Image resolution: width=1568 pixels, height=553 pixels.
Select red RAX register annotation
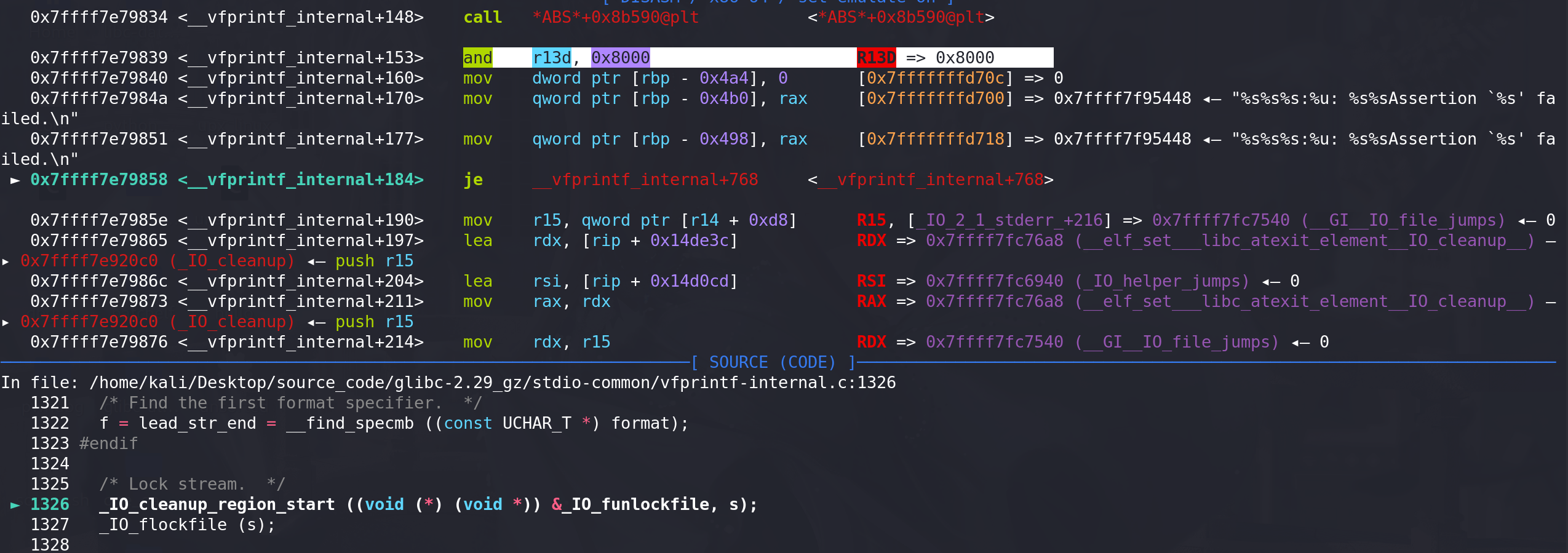coord(872,301)
